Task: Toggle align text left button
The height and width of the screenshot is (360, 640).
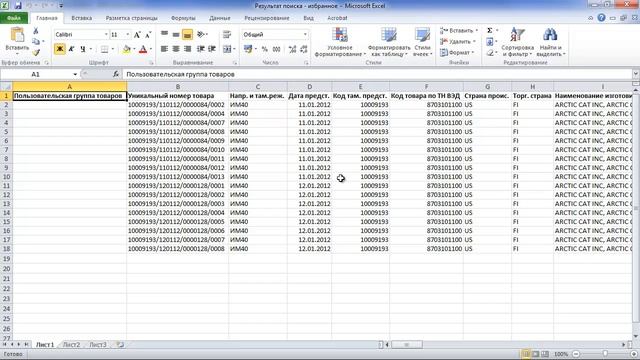Action: (x=164, y=49)
